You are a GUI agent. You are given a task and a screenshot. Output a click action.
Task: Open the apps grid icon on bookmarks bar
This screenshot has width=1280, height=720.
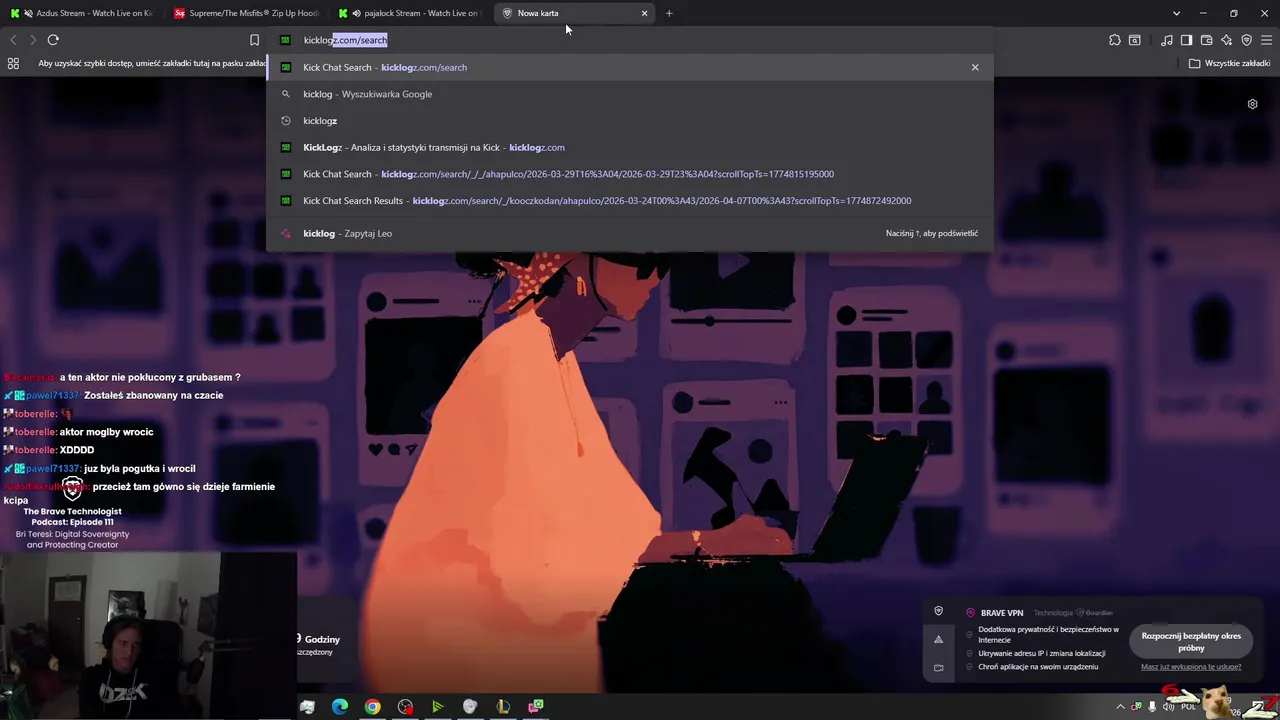pos(13,63)
